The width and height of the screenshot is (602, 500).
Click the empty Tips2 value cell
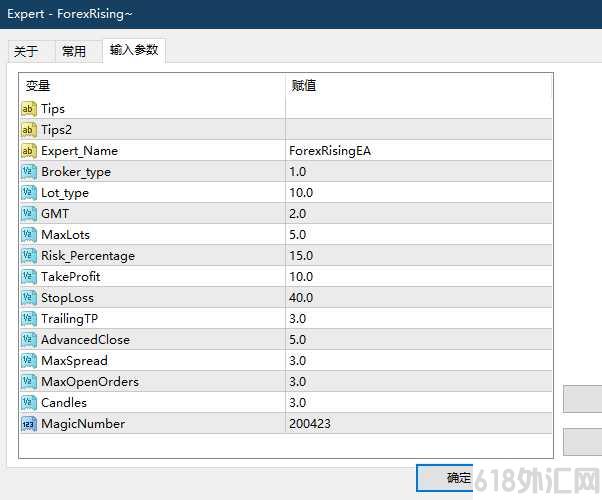[x=419, y=130]
